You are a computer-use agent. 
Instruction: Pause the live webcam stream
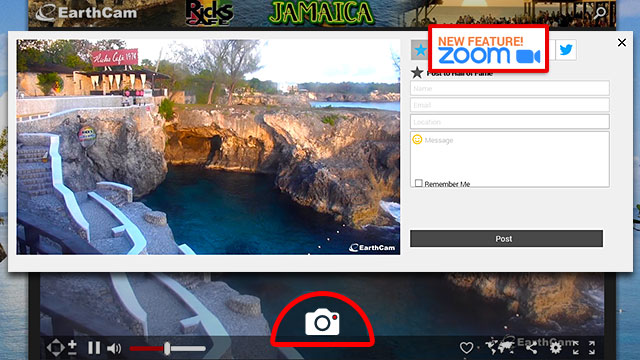click(x=94, y=348)
